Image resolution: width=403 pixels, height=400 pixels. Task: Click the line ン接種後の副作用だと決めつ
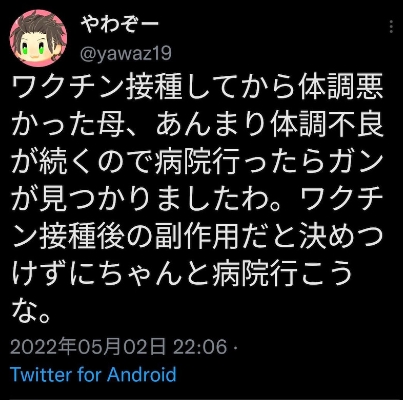(x=197, y=238)
